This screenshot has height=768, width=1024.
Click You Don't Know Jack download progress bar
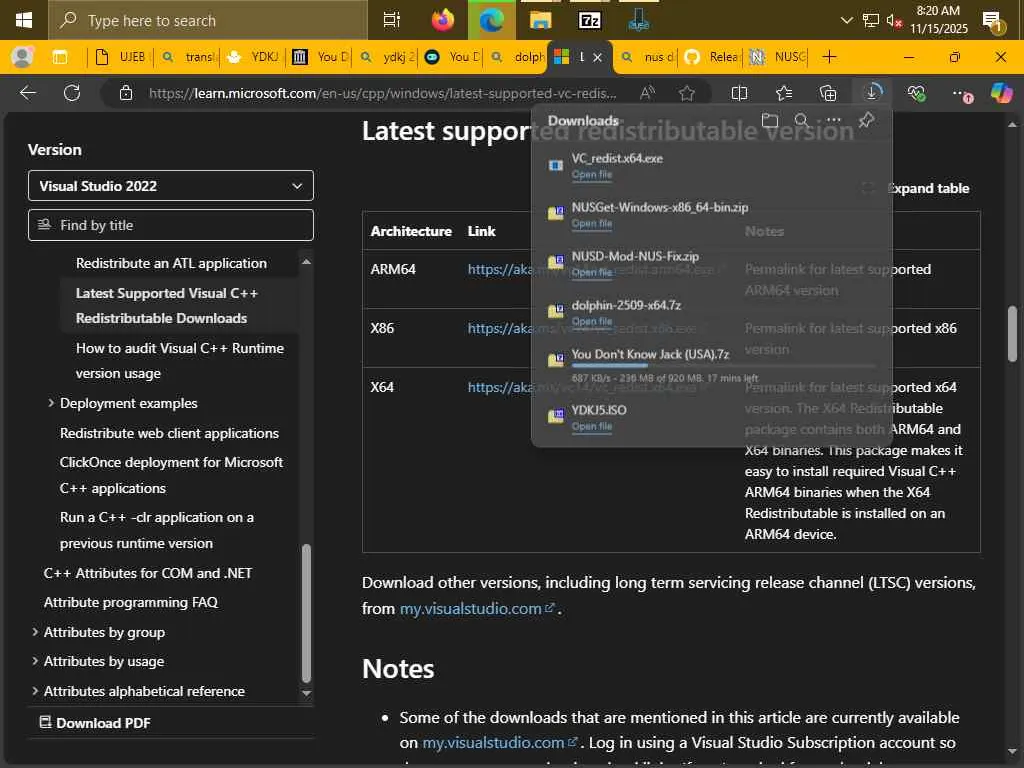(x=723, y=366)
